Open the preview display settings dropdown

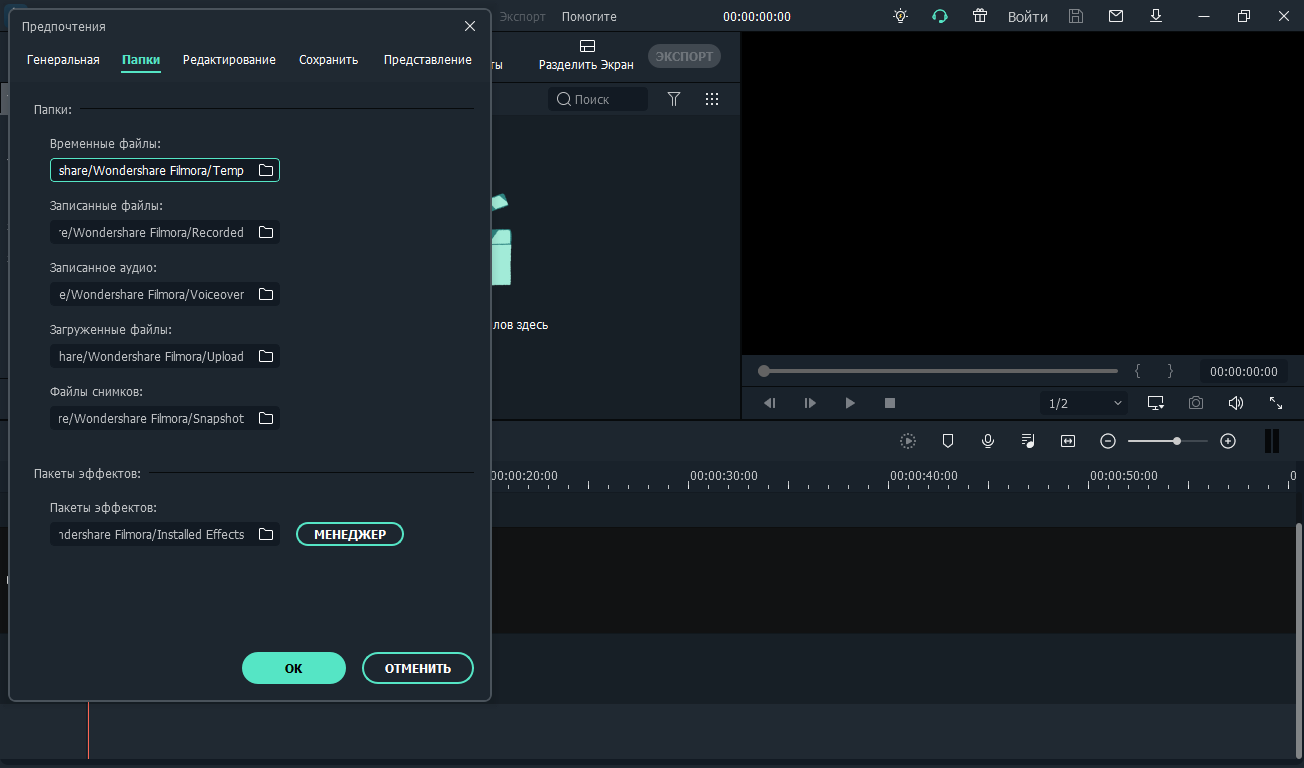tap(1156, 403)
